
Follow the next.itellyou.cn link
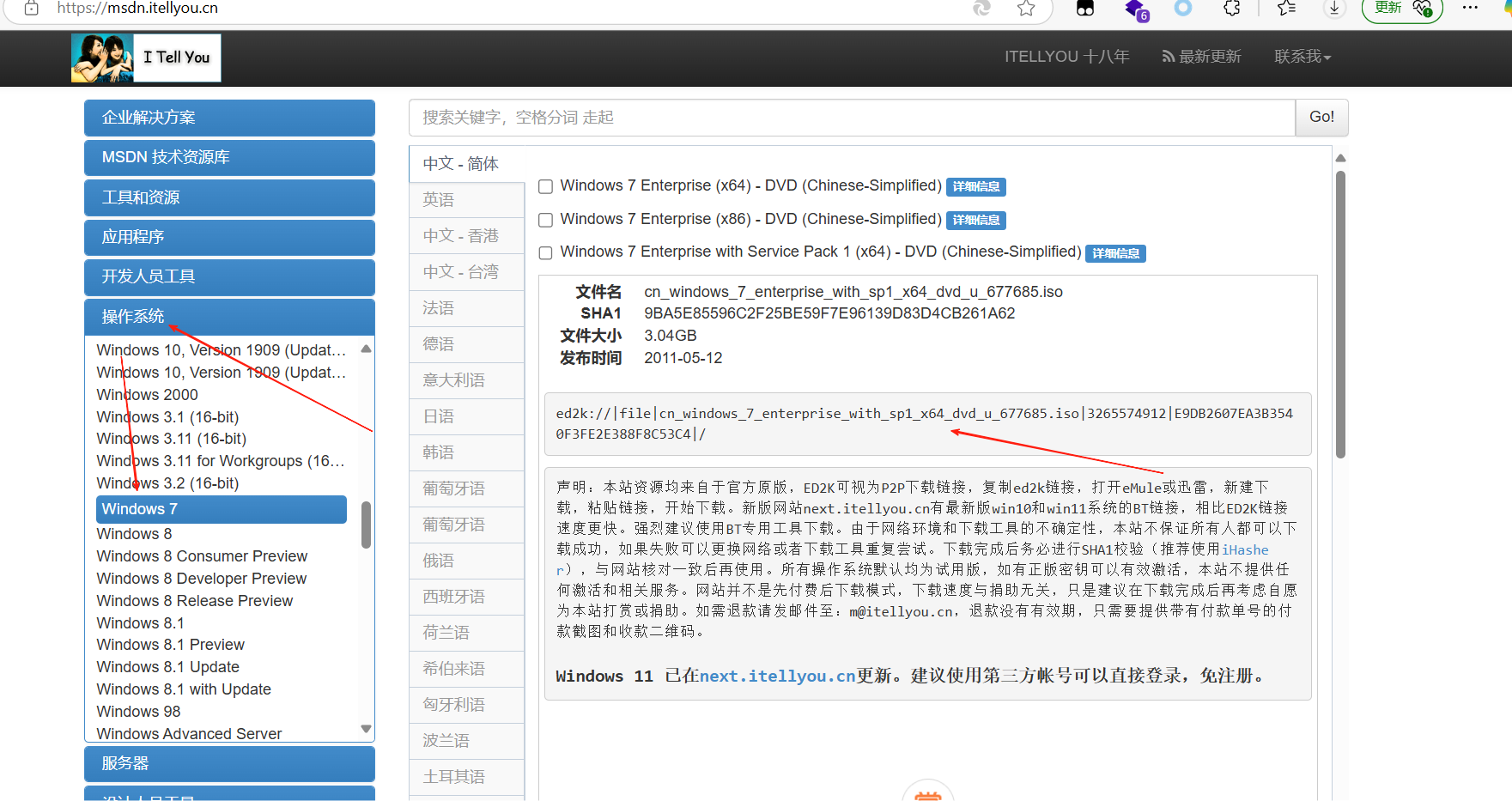777,677
